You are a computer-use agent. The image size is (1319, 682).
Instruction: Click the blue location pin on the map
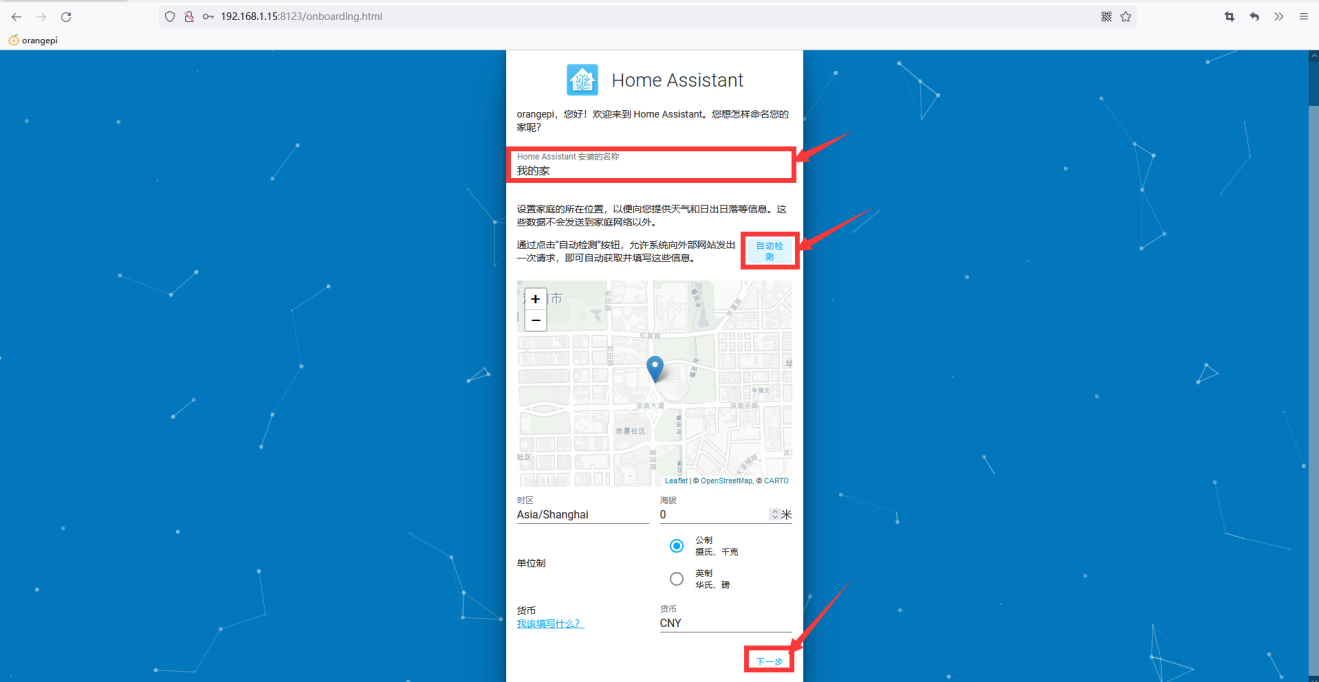tap(655, 368)
